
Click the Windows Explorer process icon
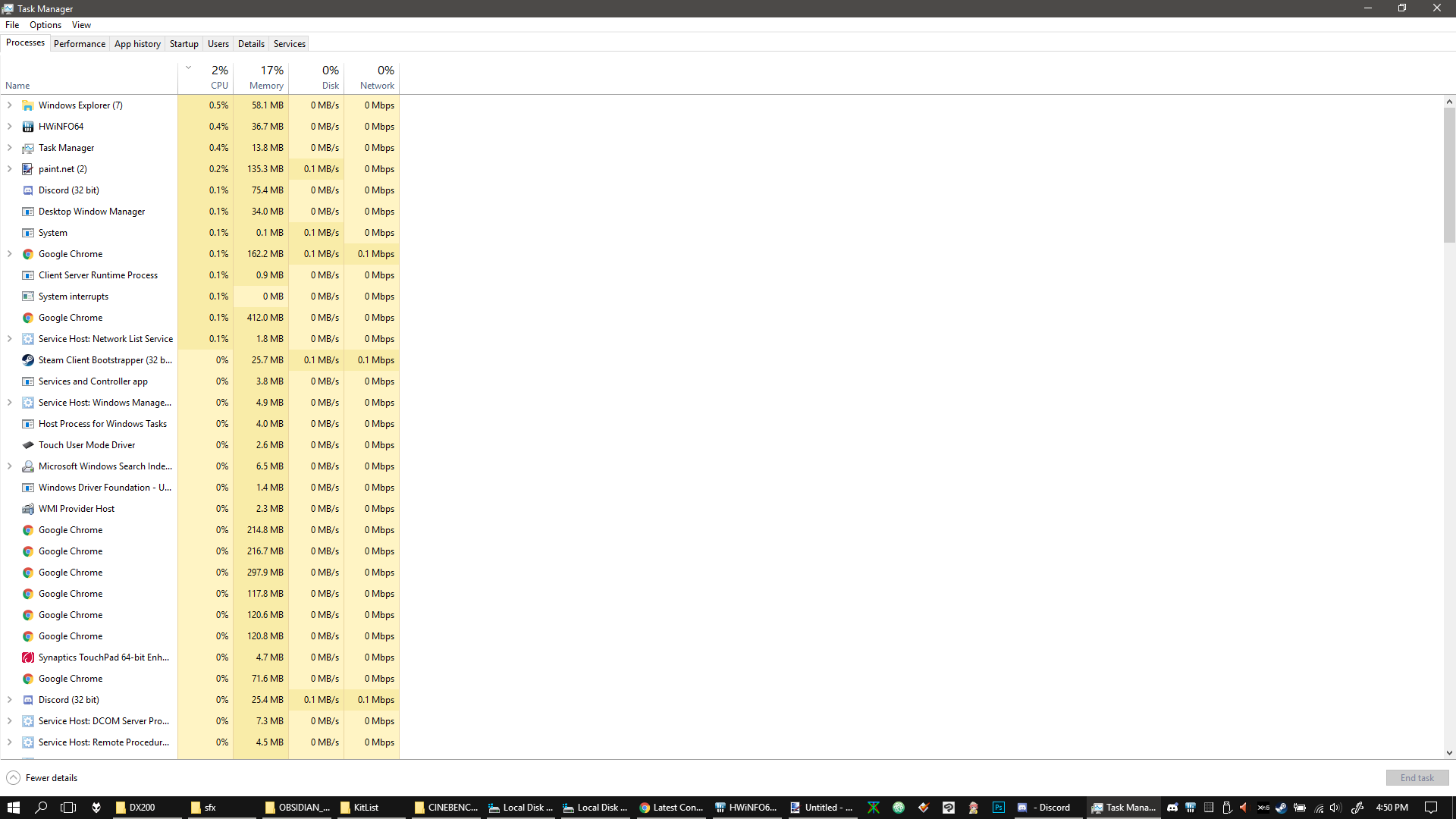click(x=28, y=105)
